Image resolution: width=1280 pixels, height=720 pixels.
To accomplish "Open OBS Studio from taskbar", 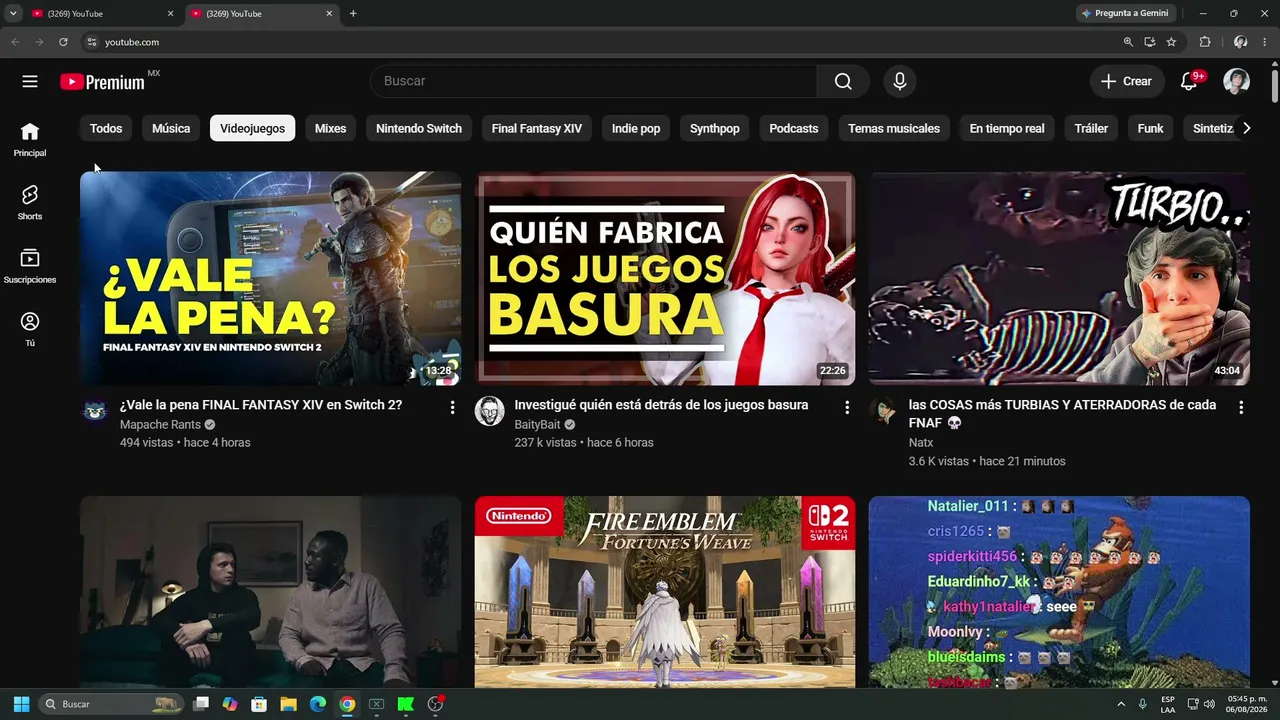I will 435,704.
